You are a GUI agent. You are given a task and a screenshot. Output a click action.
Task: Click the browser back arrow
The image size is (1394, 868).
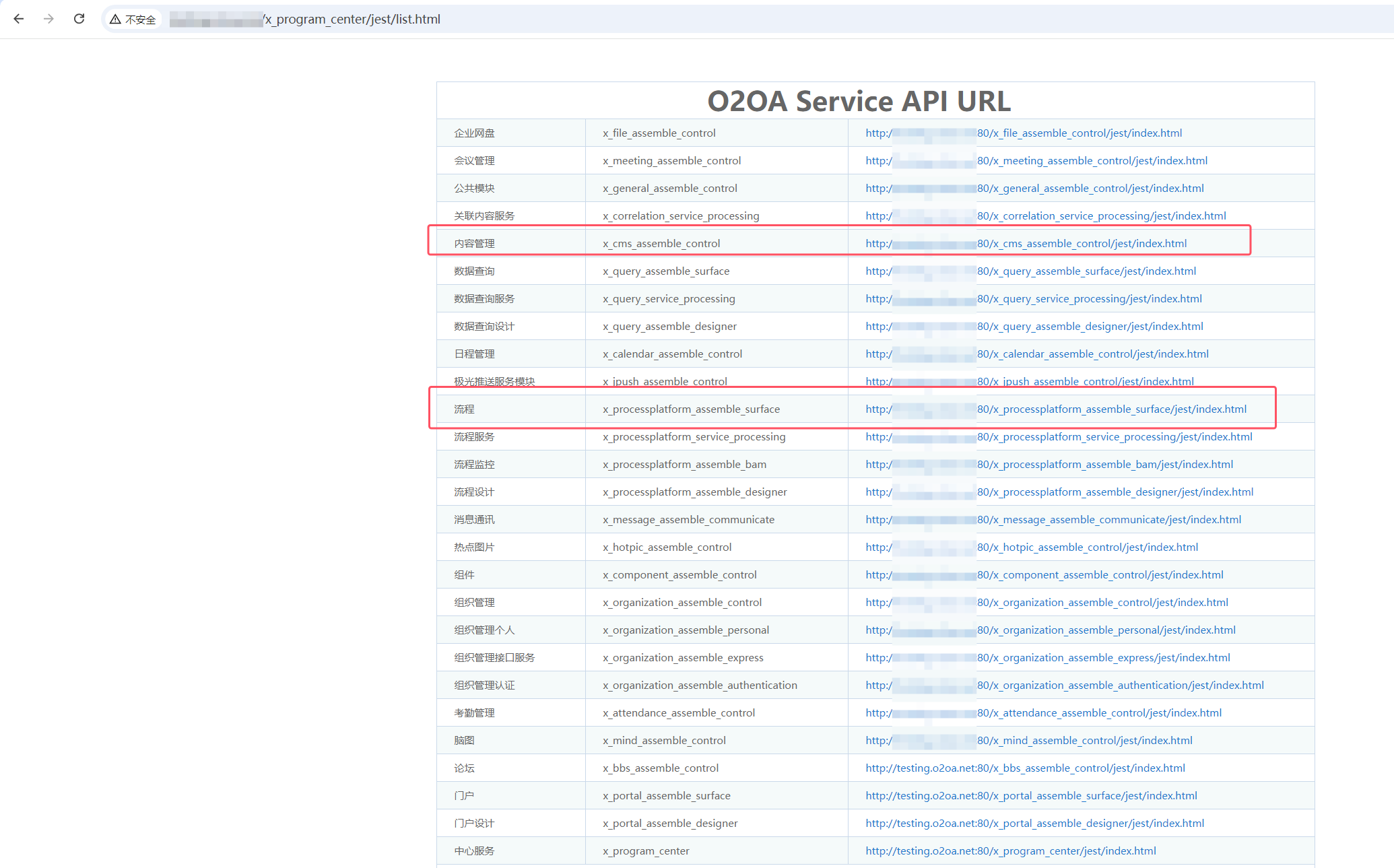[19, 19]
